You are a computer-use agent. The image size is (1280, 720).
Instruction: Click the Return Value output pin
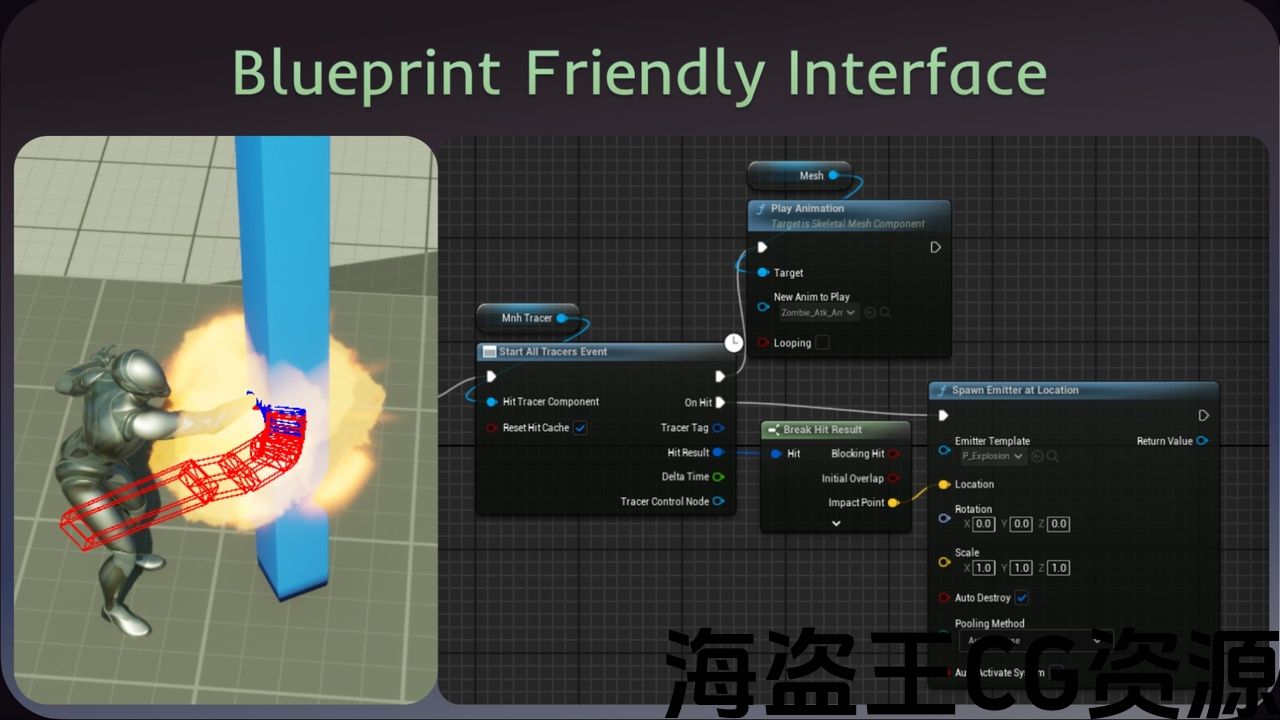pyautogui.click(x=1202, y=441)
